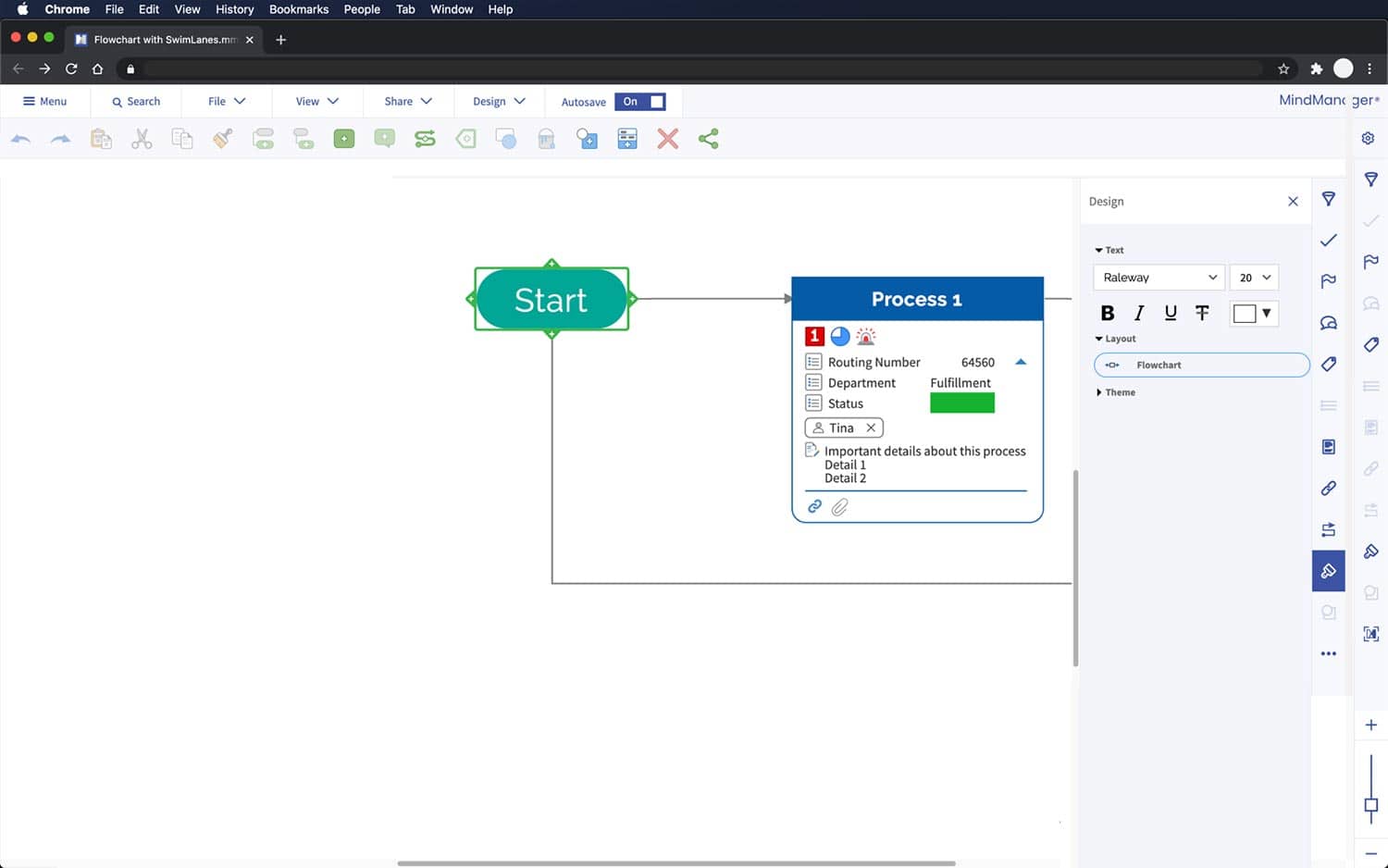Open the Raleway font dropdown
The width and height of the screenshot is (1388, 868).
coord(1159,278)
